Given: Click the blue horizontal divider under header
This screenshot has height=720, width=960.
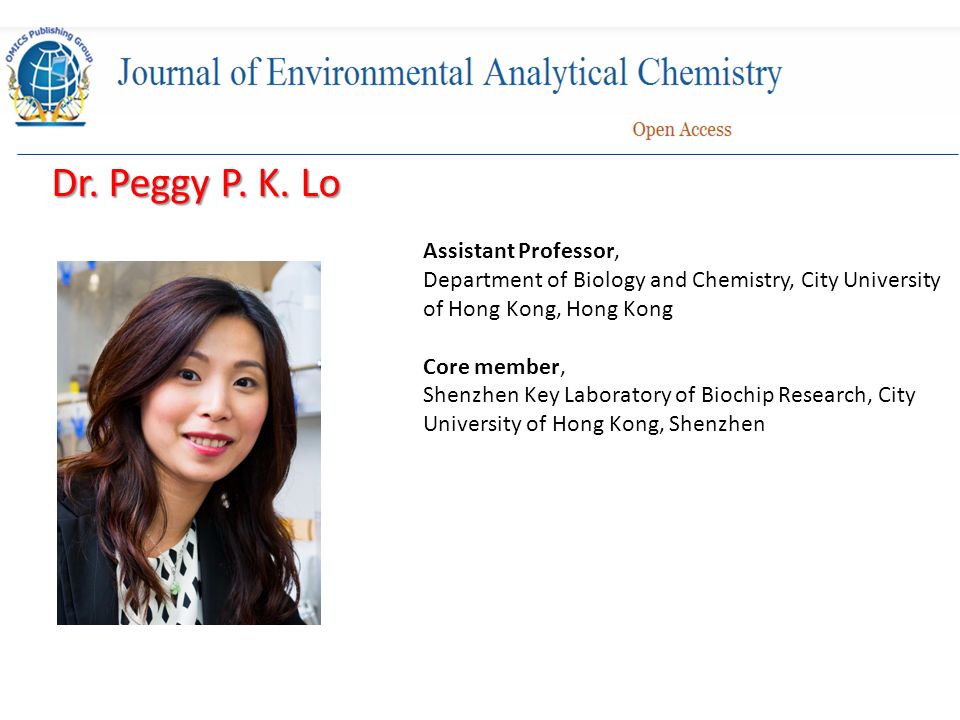Looking at the screenshot, I should [487, 154].
